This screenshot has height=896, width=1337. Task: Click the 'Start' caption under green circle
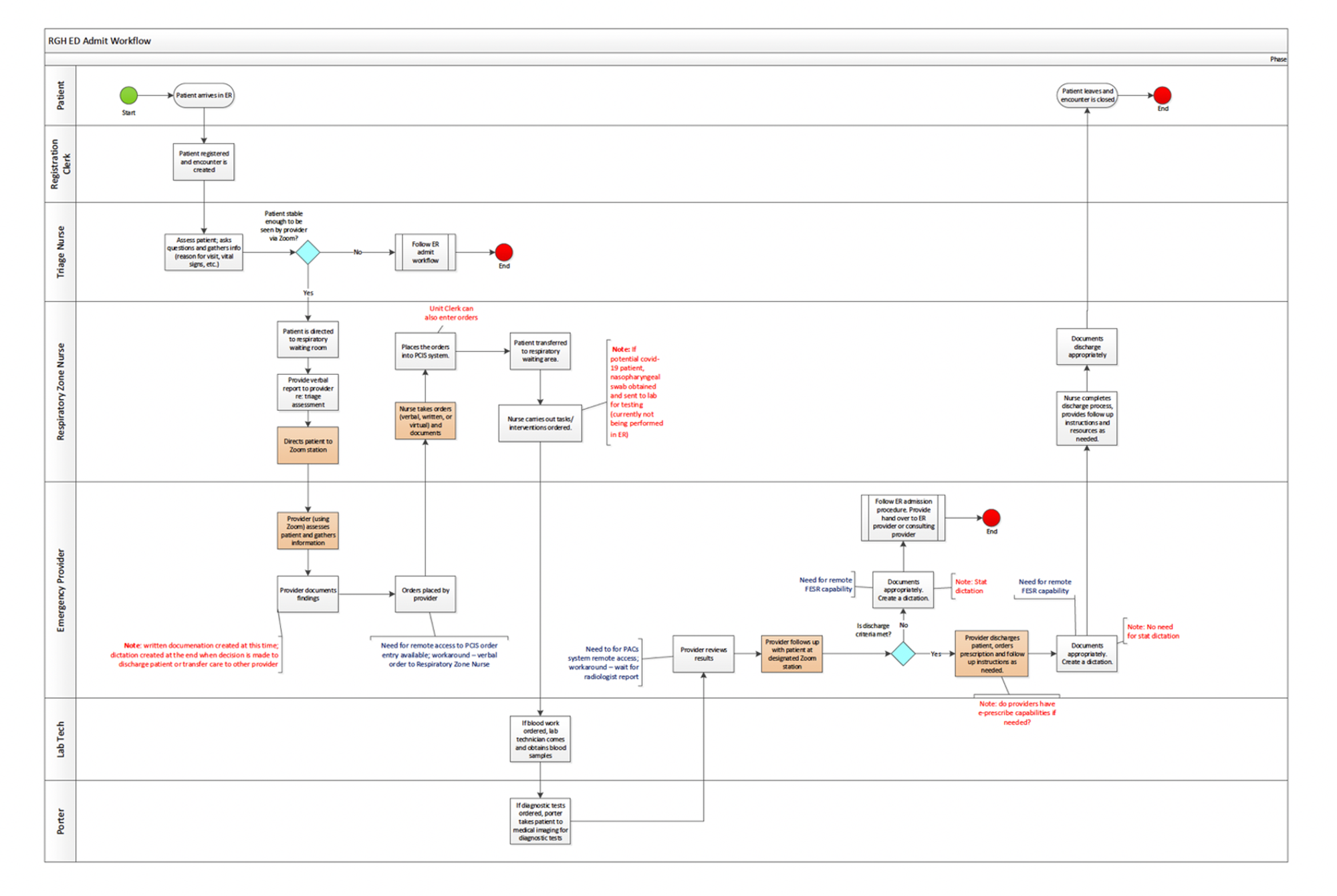tap(128, 113)
